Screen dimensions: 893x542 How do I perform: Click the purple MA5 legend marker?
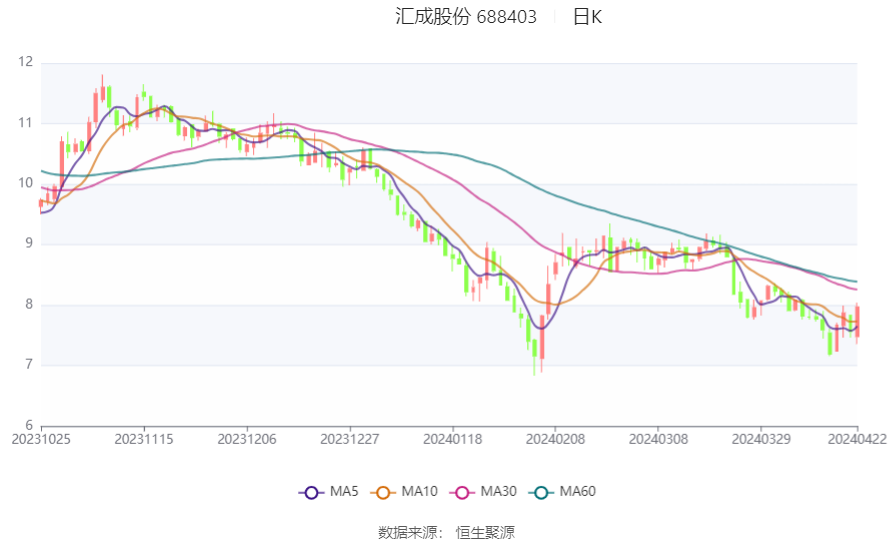click(311, 492)
